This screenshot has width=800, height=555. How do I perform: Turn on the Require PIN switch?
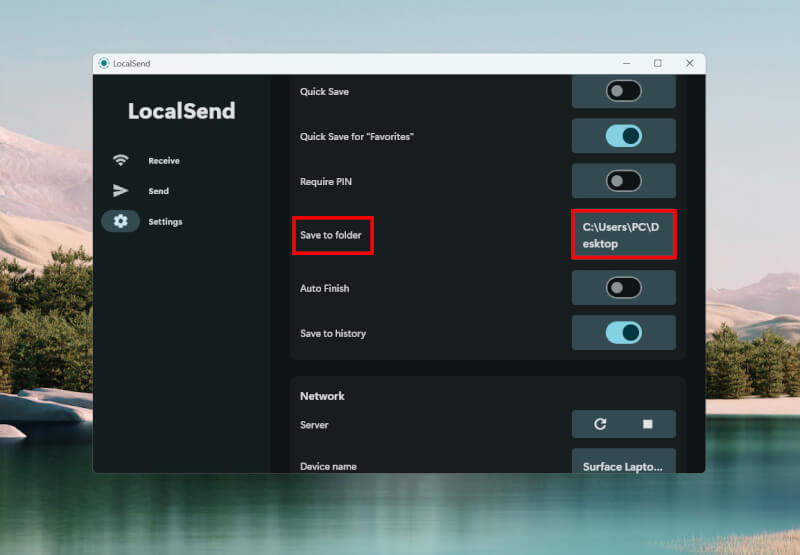tap(623, 181)
